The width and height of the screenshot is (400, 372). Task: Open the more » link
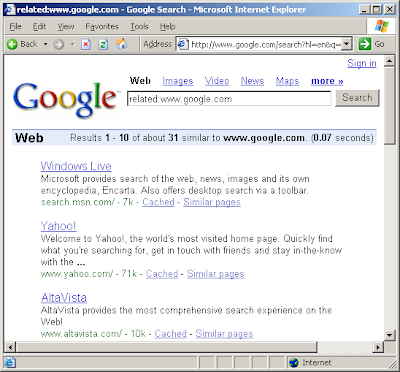(327, 81)
